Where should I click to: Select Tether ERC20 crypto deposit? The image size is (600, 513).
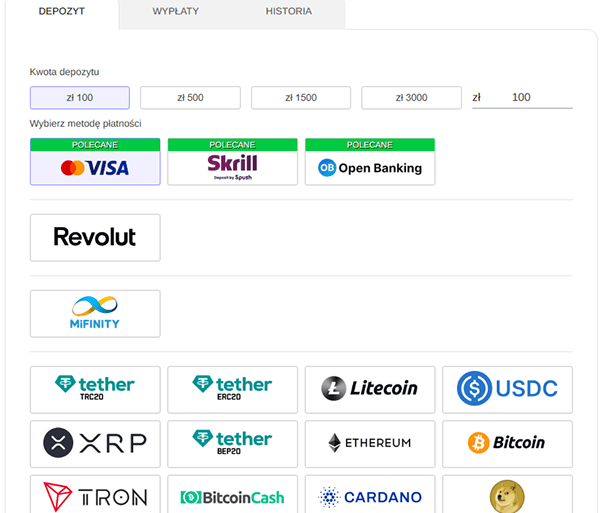coord(232,389)
